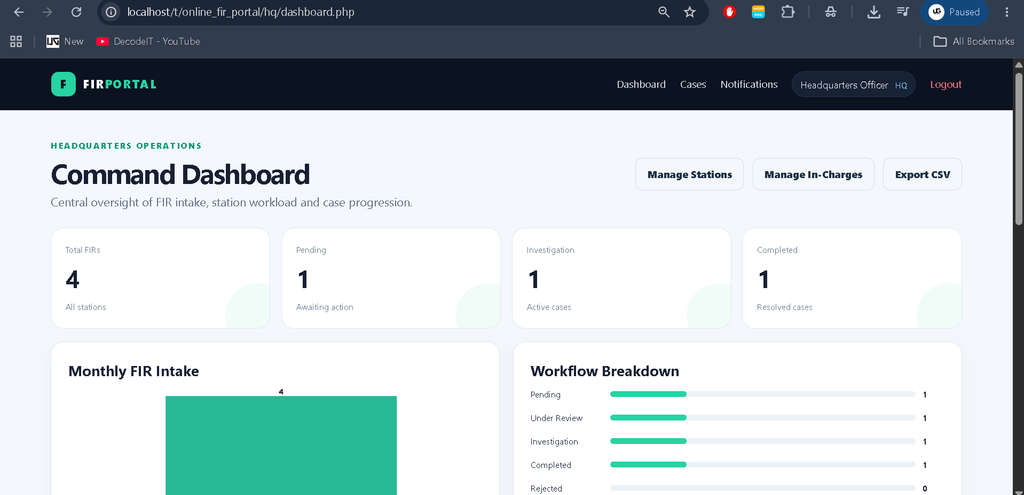Open the Chrome three-dot menu
The image size is (1024, 495).
[1006, 12]
